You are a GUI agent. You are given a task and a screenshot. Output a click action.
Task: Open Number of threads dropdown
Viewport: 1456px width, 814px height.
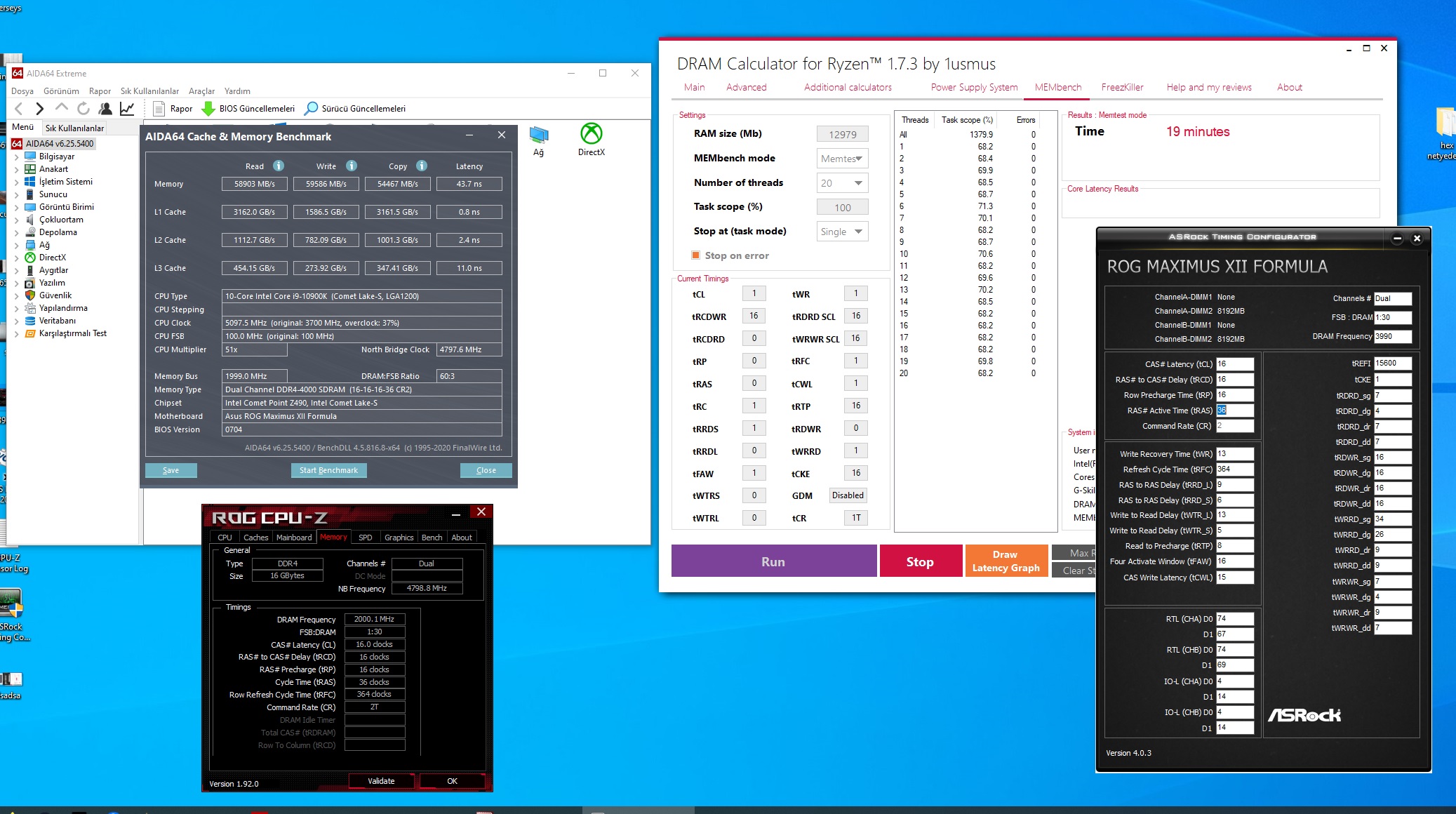(843, 183)
